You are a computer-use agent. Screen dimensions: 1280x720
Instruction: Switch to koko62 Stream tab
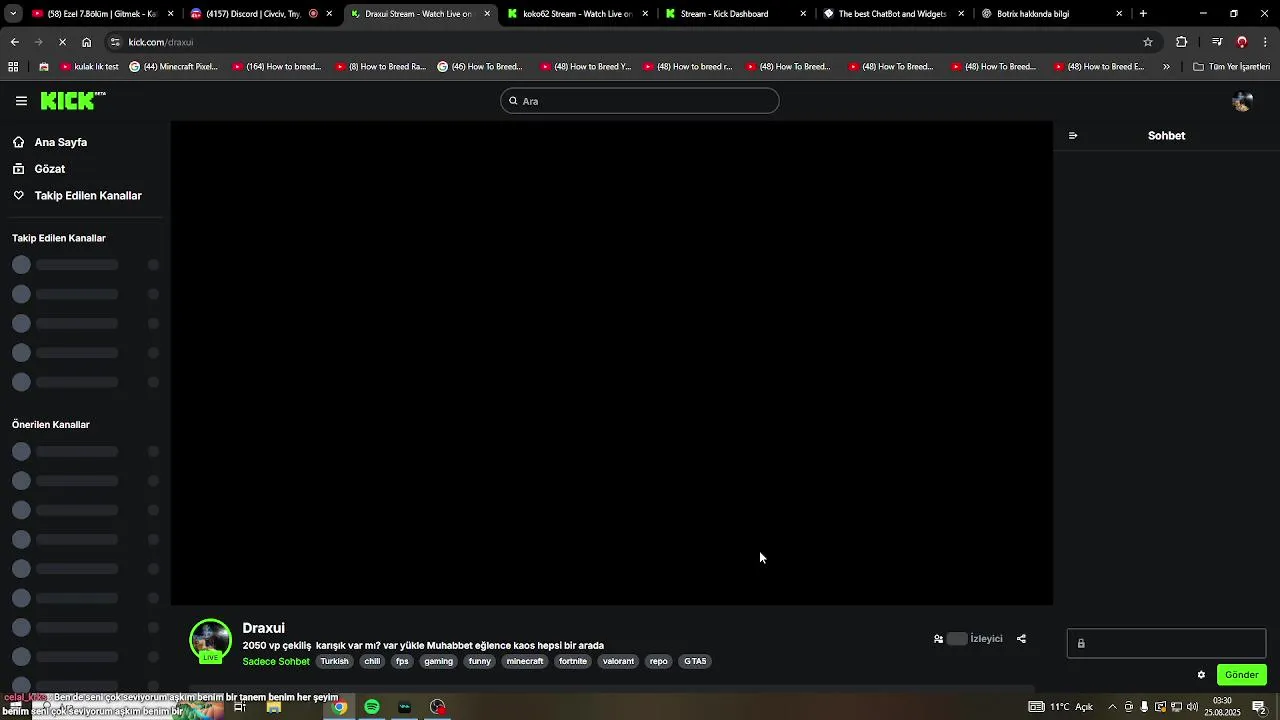coord(577,14)
